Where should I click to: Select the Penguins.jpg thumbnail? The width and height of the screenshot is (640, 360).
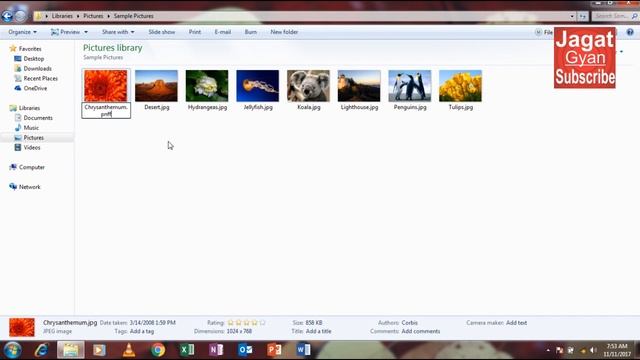pyautogui.click(x=410, y=86)
